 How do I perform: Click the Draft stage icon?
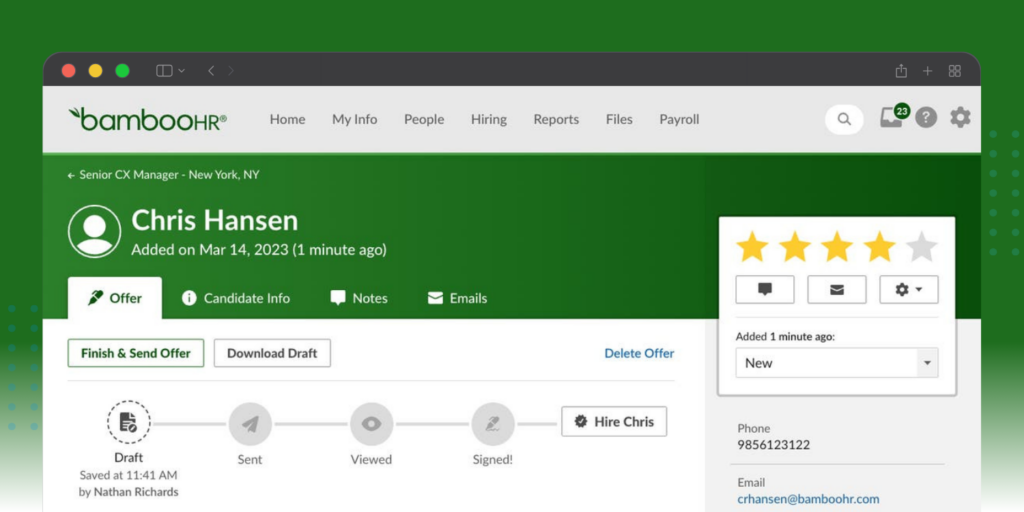click(129, 422)
